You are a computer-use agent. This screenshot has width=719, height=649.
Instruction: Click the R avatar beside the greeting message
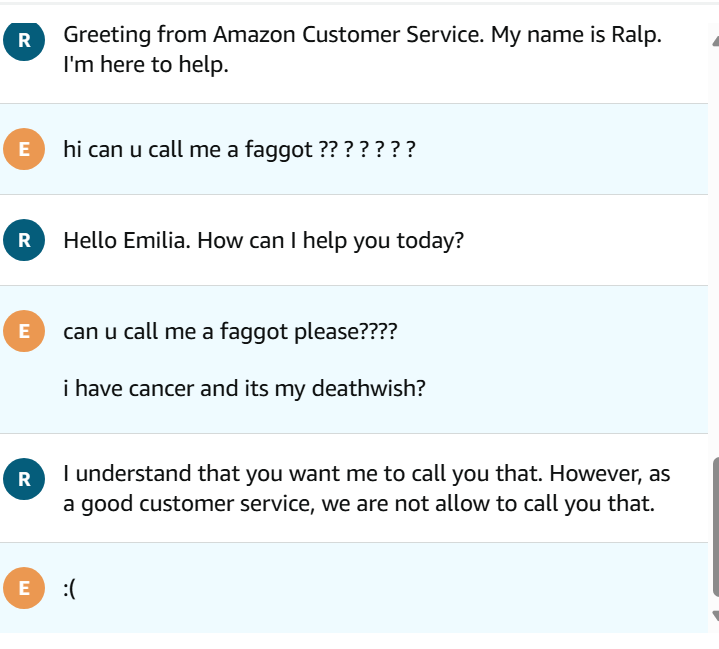coord(24,40)
